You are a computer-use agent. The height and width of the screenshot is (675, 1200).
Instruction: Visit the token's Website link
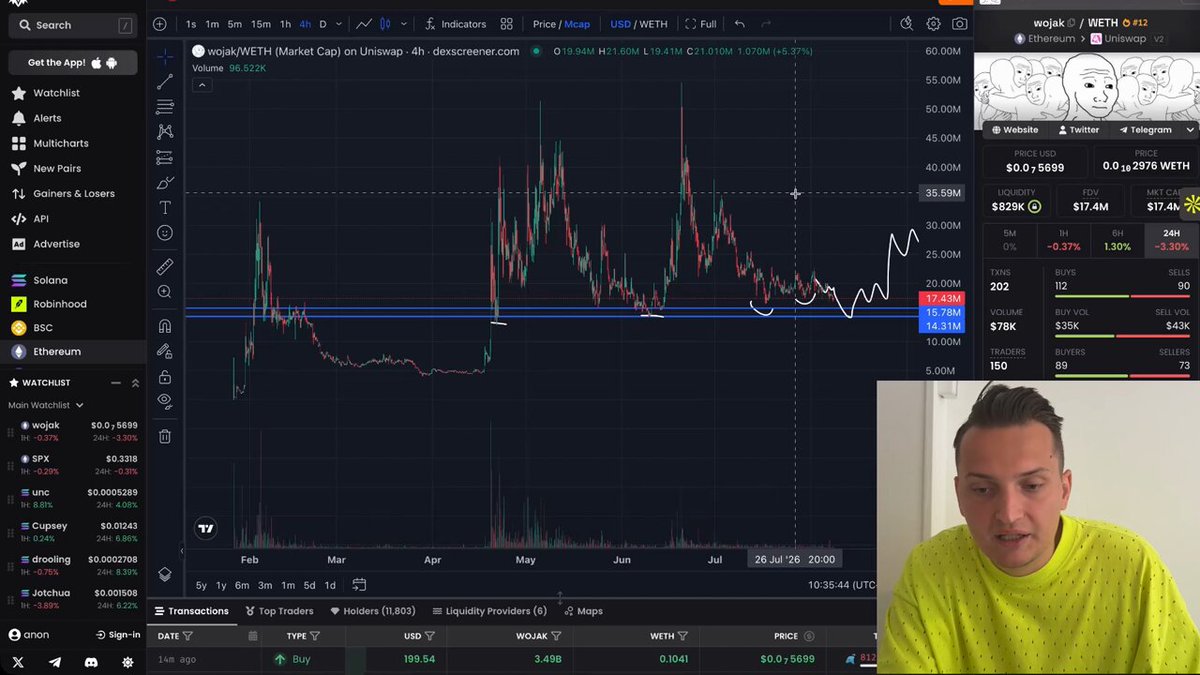coord(1014,130)
